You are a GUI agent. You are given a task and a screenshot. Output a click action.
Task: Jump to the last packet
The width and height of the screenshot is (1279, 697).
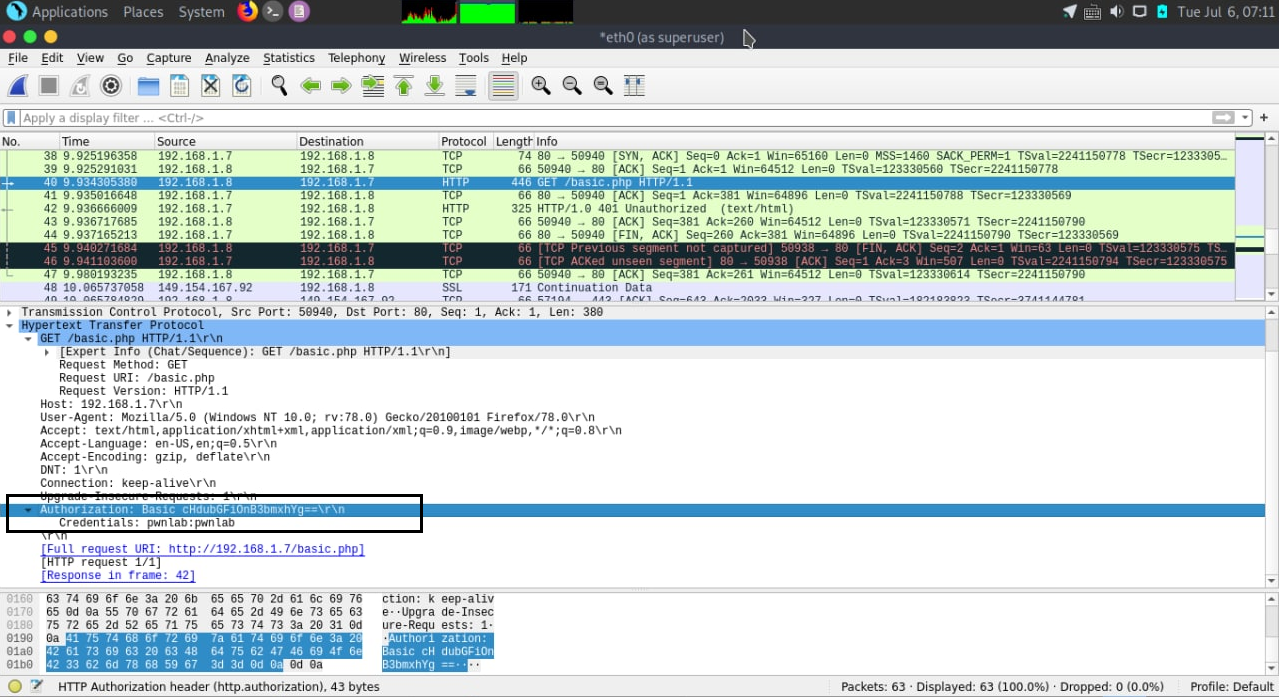tap(435, 86)
